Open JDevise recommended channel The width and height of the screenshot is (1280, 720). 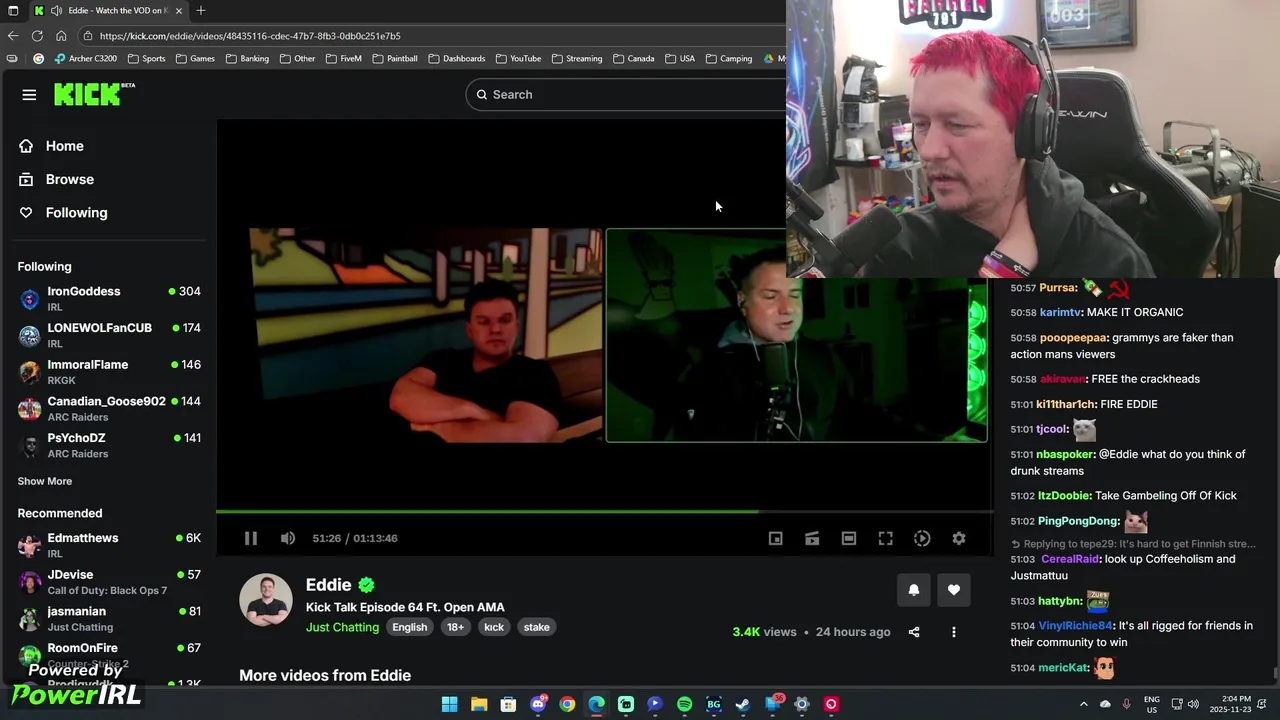click(110, 582)
